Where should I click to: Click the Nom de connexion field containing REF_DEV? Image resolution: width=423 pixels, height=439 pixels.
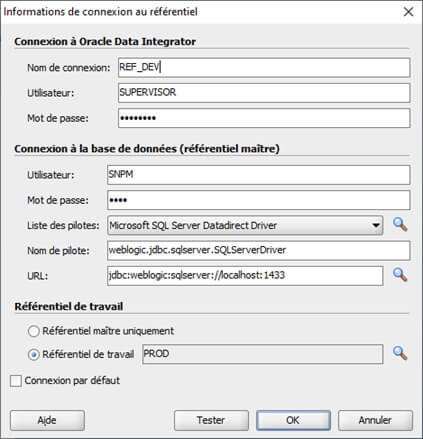(x=264, y=68)
